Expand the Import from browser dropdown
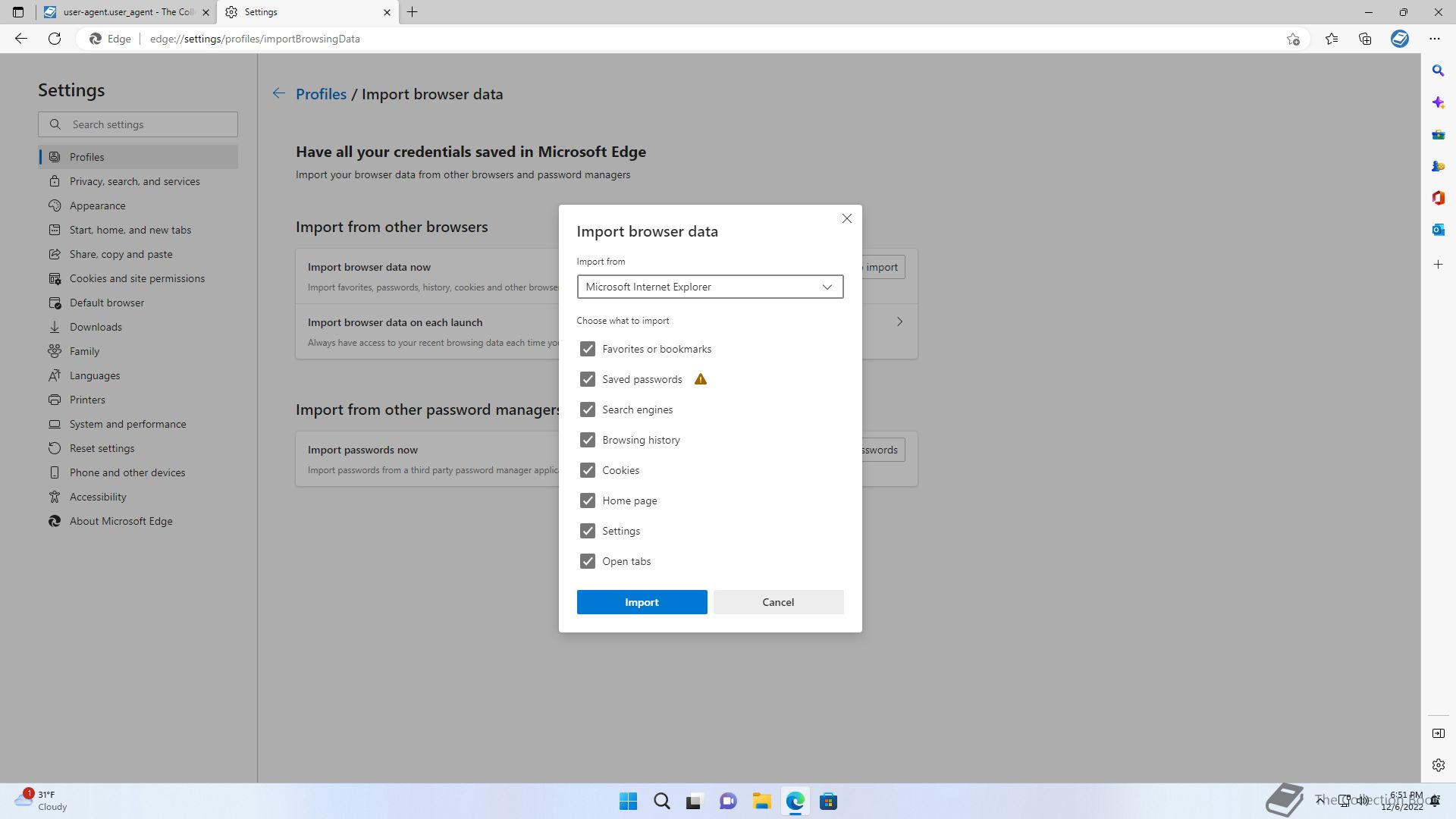Screen dimensions: 1456x819 710,287
